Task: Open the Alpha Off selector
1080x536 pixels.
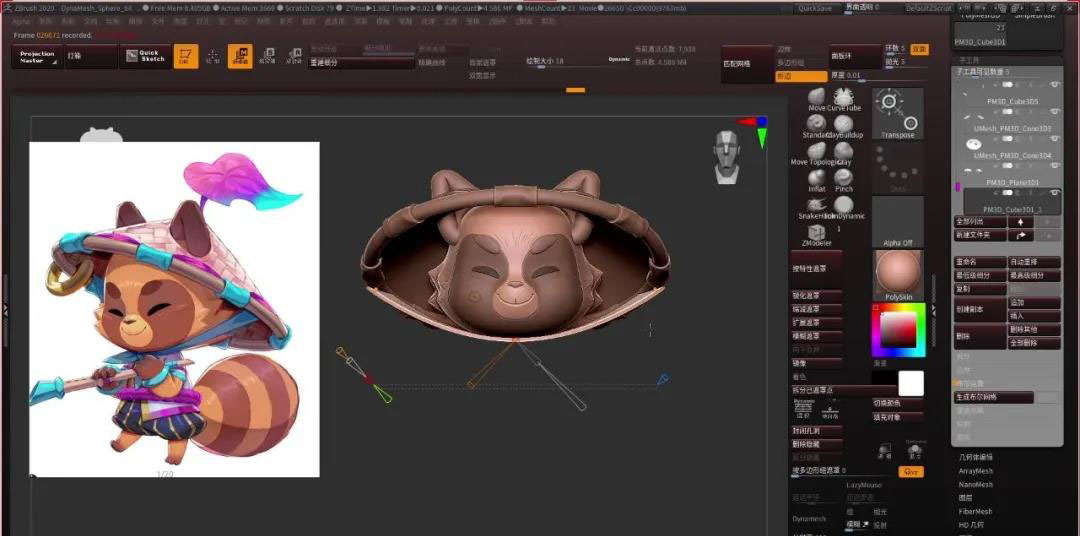Action: pos(898,222)
